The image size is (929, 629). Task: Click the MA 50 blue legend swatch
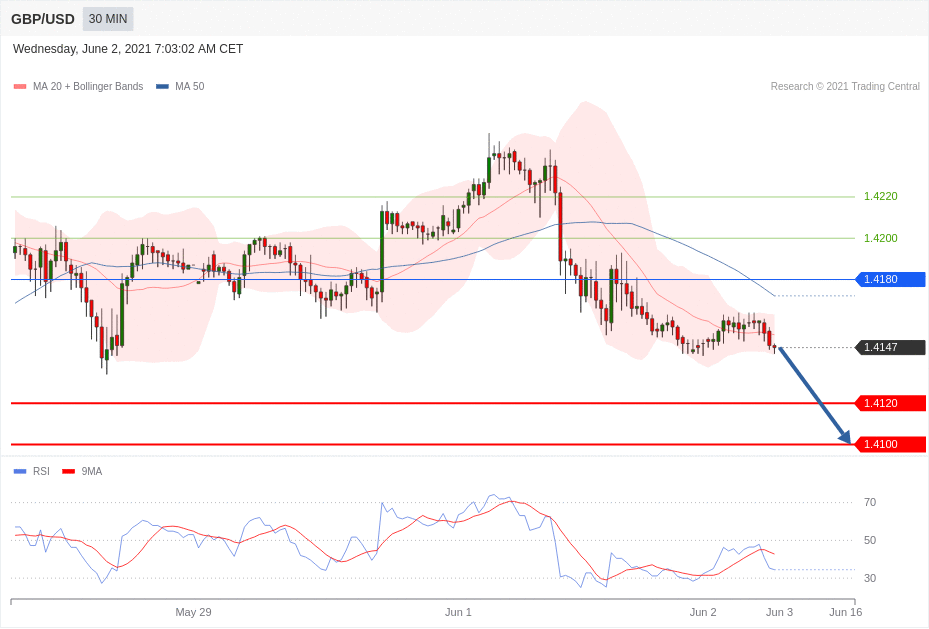point(162,87)
